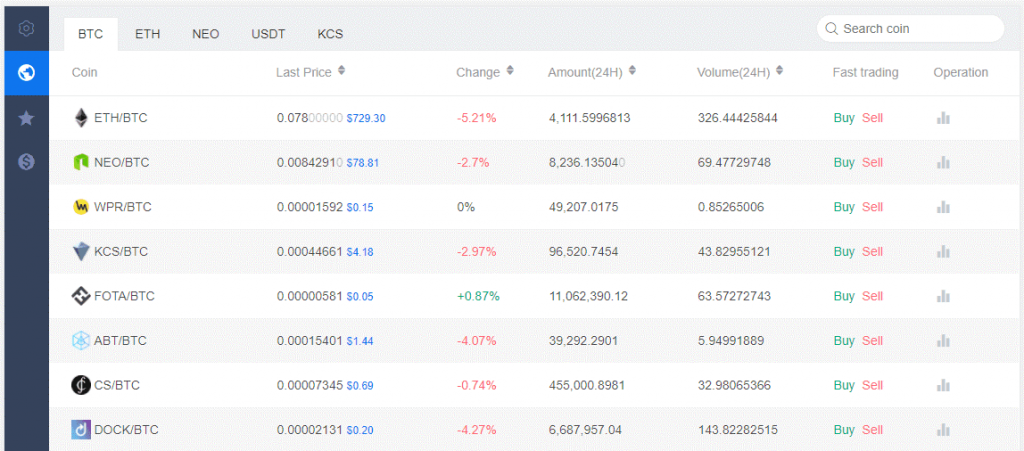Click Buy for ETH/BTC
This screenshot has width=1024, height=451.
pos(844,118)
